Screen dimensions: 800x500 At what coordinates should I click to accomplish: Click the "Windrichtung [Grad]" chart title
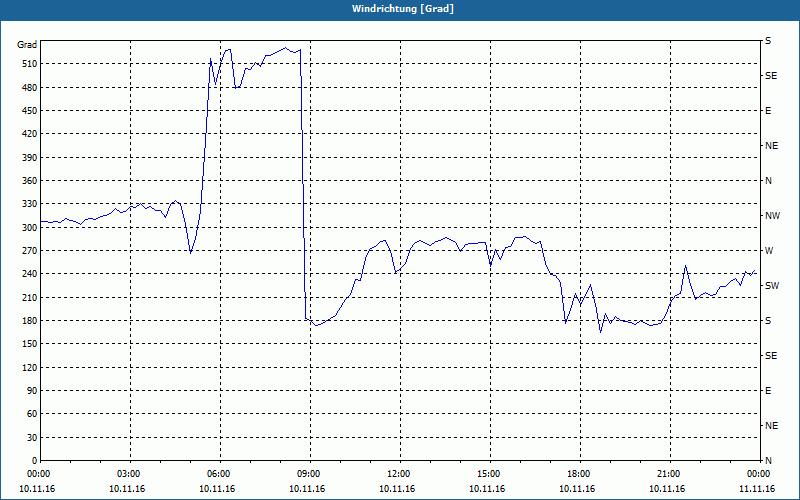403,9
